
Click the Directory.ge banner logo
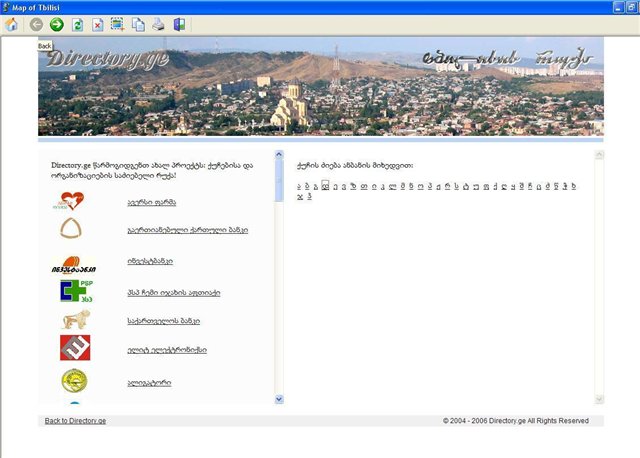(x=107, y=60)
